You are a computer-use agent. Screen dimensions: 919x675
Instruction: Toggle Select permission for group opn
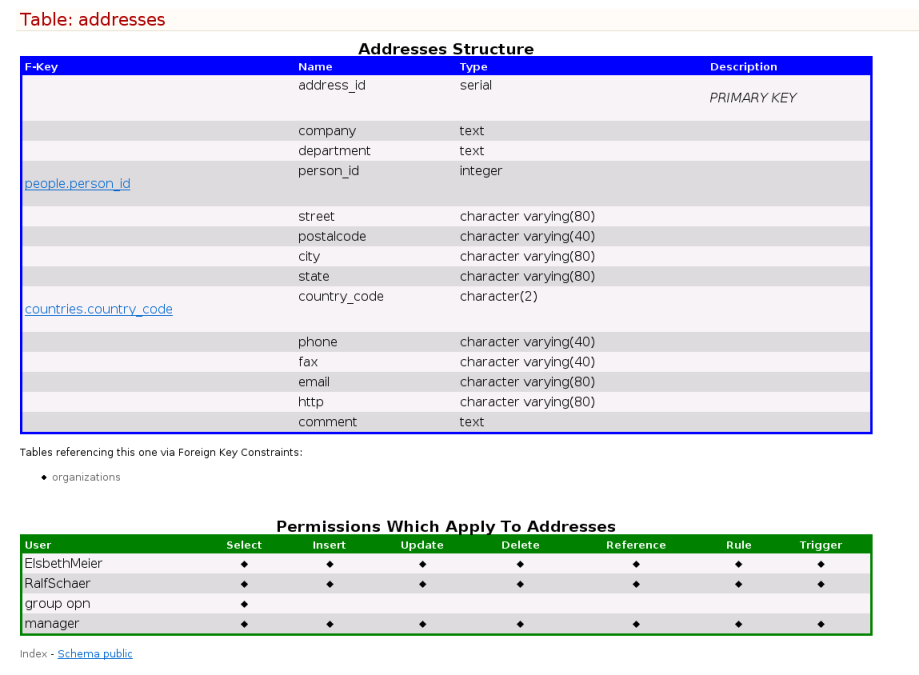[x=244, y=603]
